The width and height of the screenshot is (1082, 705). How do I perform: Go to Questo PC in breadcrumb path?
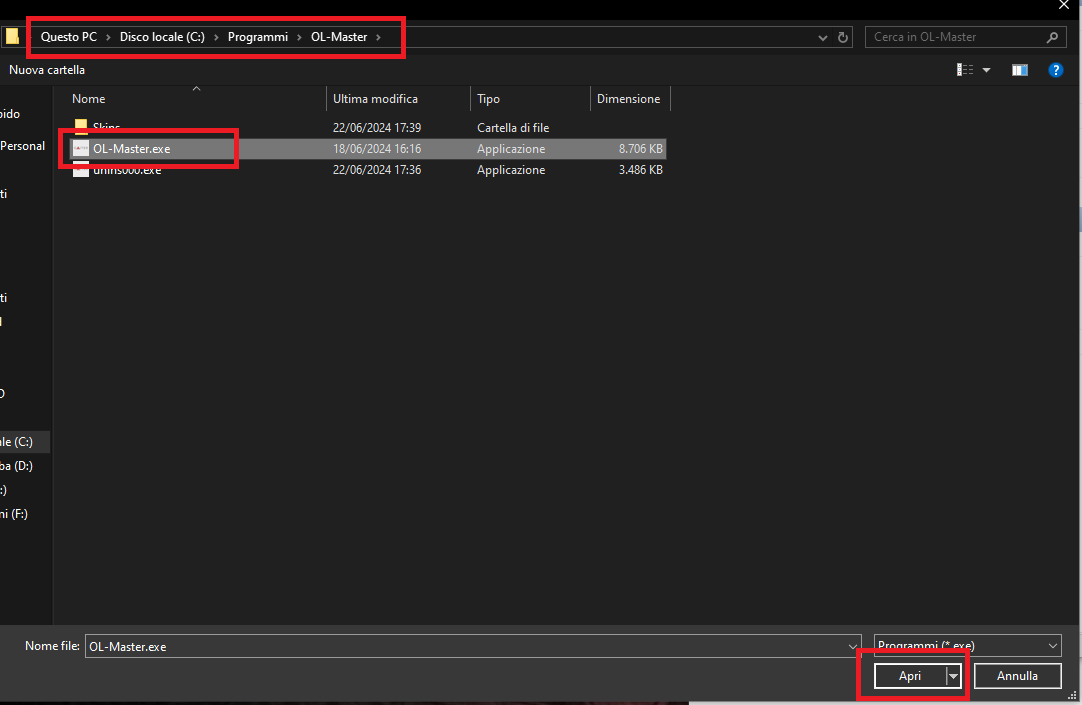coord(68,37)
